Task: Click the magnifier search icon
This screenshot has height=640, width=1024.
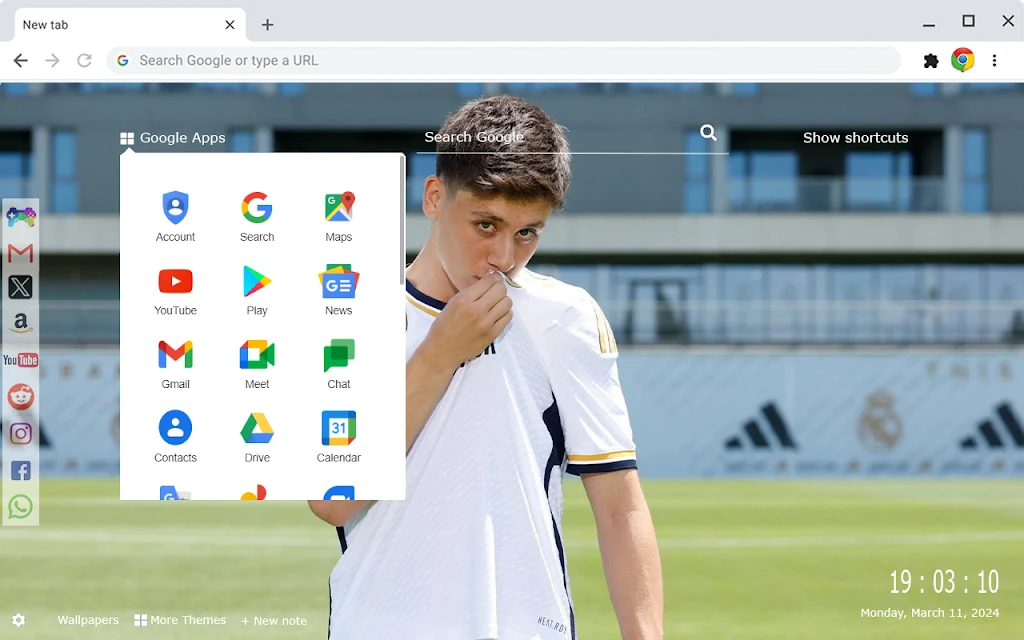Action: (x=709, y=133)
